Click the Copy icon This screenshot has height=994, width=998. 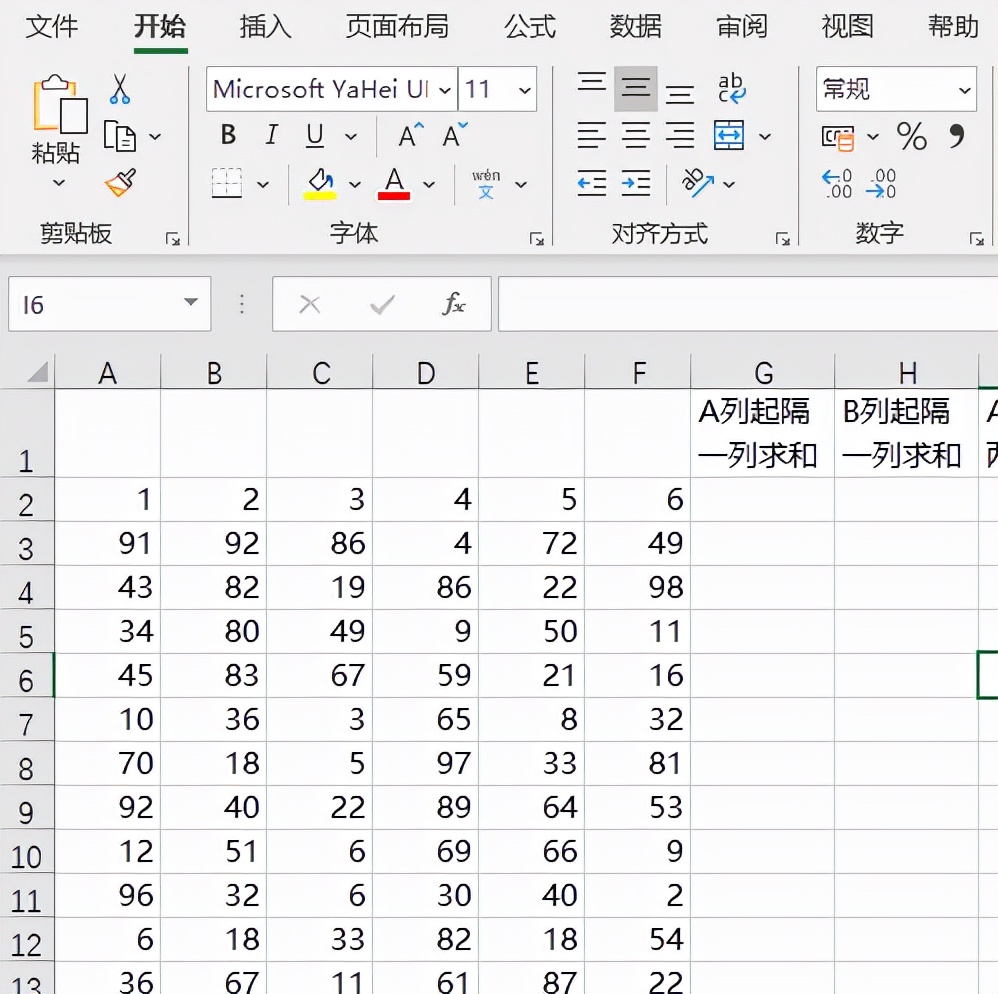[x=120, y=136]
